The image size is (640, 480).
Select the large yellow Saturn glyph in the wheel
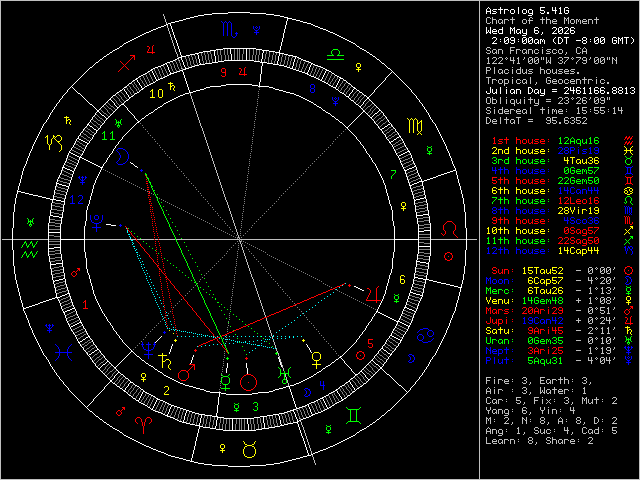click(165, 362)
